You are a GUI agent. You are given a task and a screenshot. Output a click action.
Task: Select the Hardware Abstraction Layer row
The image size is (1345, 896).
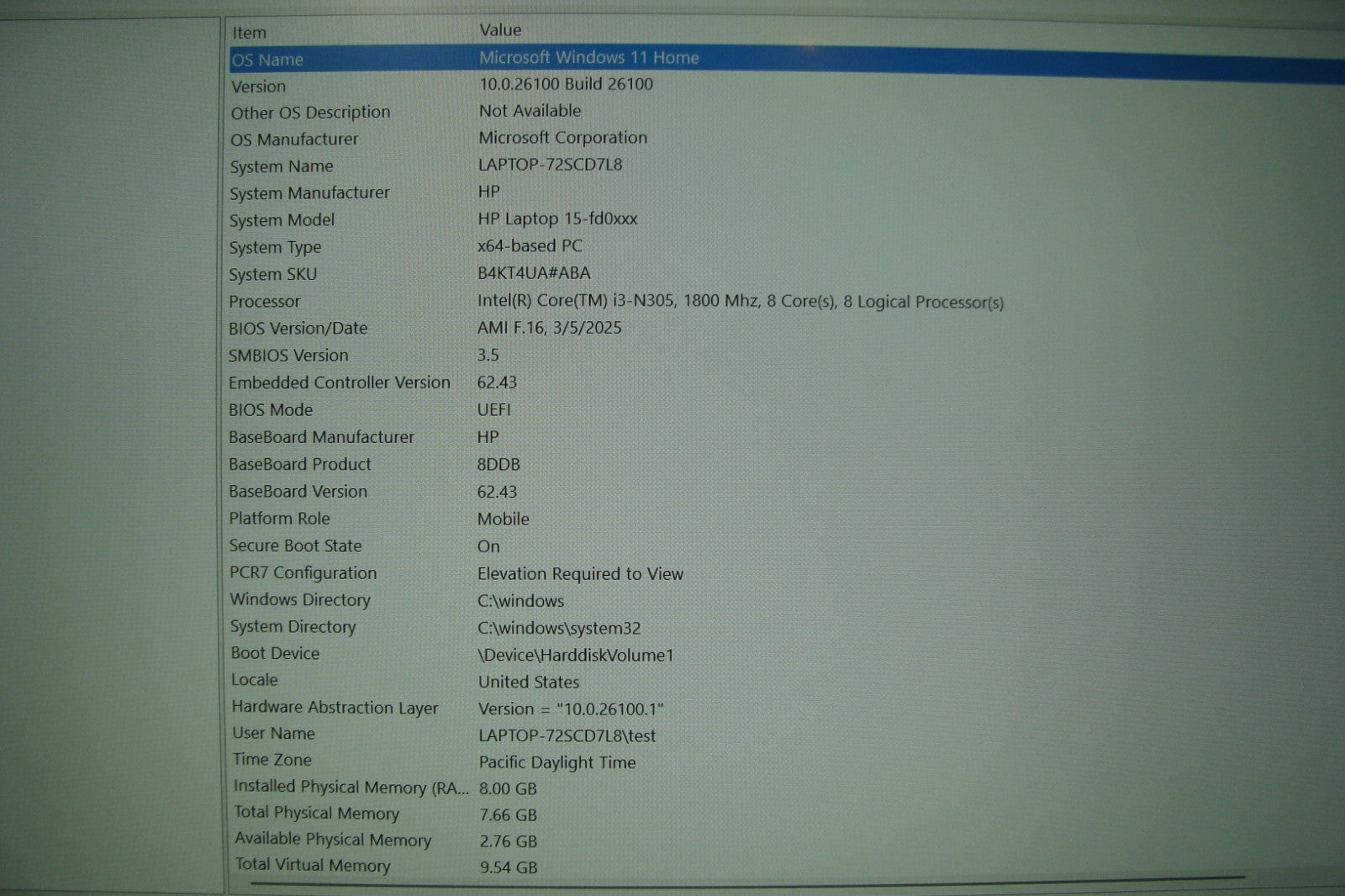(335, 708)
